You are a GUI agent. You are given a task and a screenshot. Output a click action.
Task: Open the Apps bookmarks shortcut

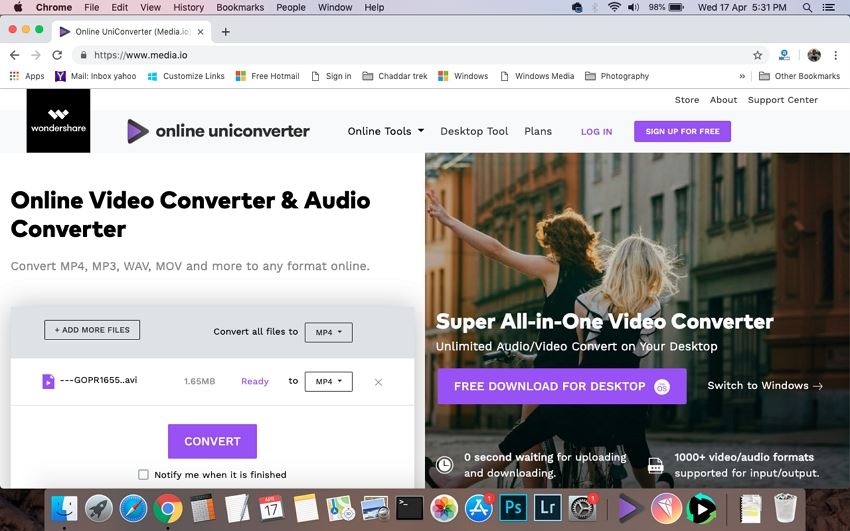[x=27, y=76]
